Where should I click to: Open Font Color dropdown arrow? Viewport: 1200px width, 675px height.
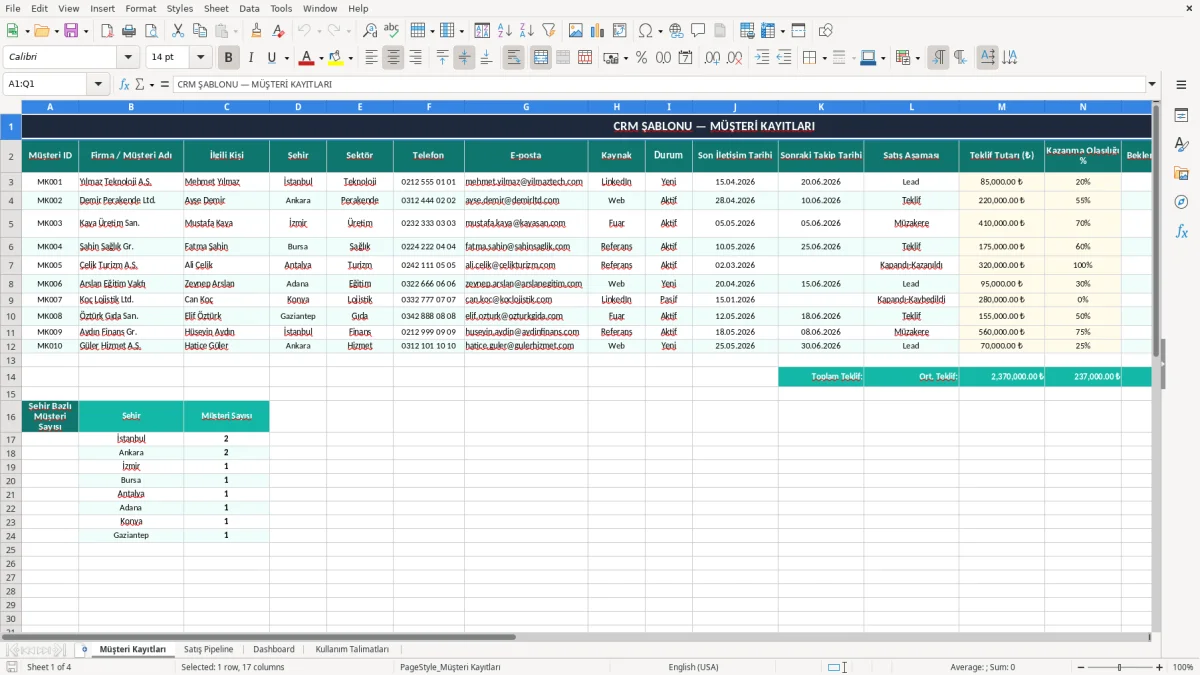click(x=321, y=58)
